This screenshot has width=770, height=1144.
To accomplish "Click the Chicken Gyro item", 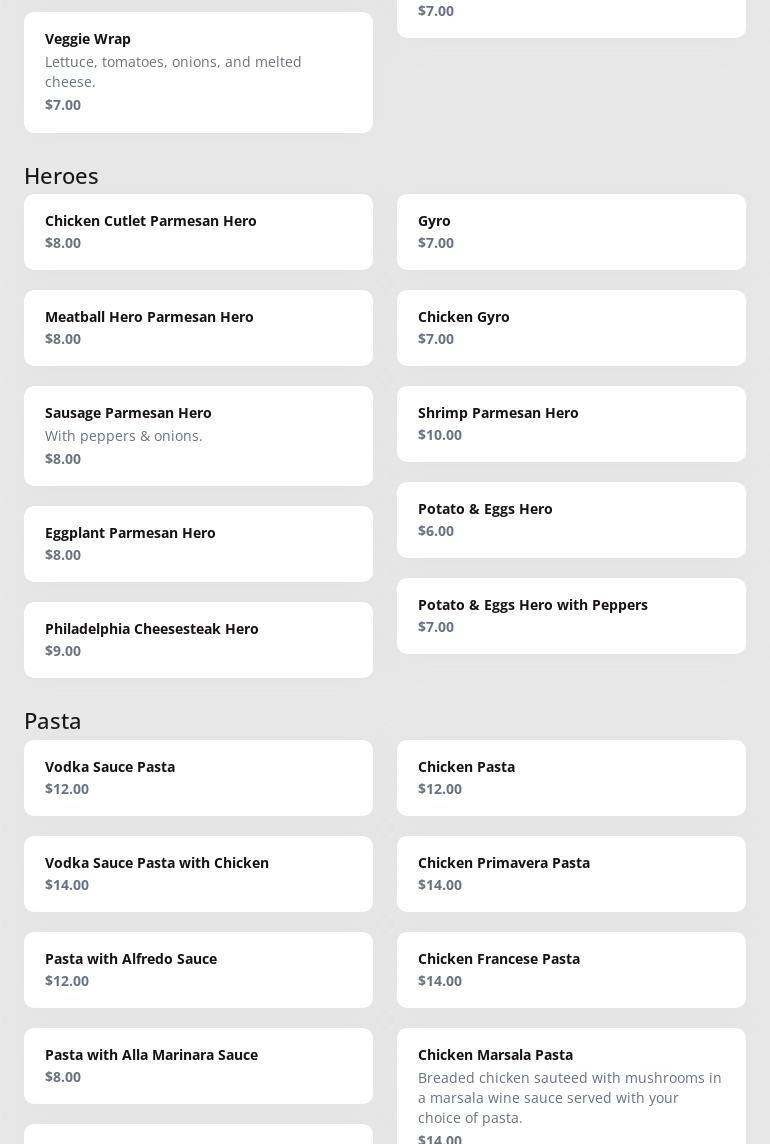I will click(571, 328).
